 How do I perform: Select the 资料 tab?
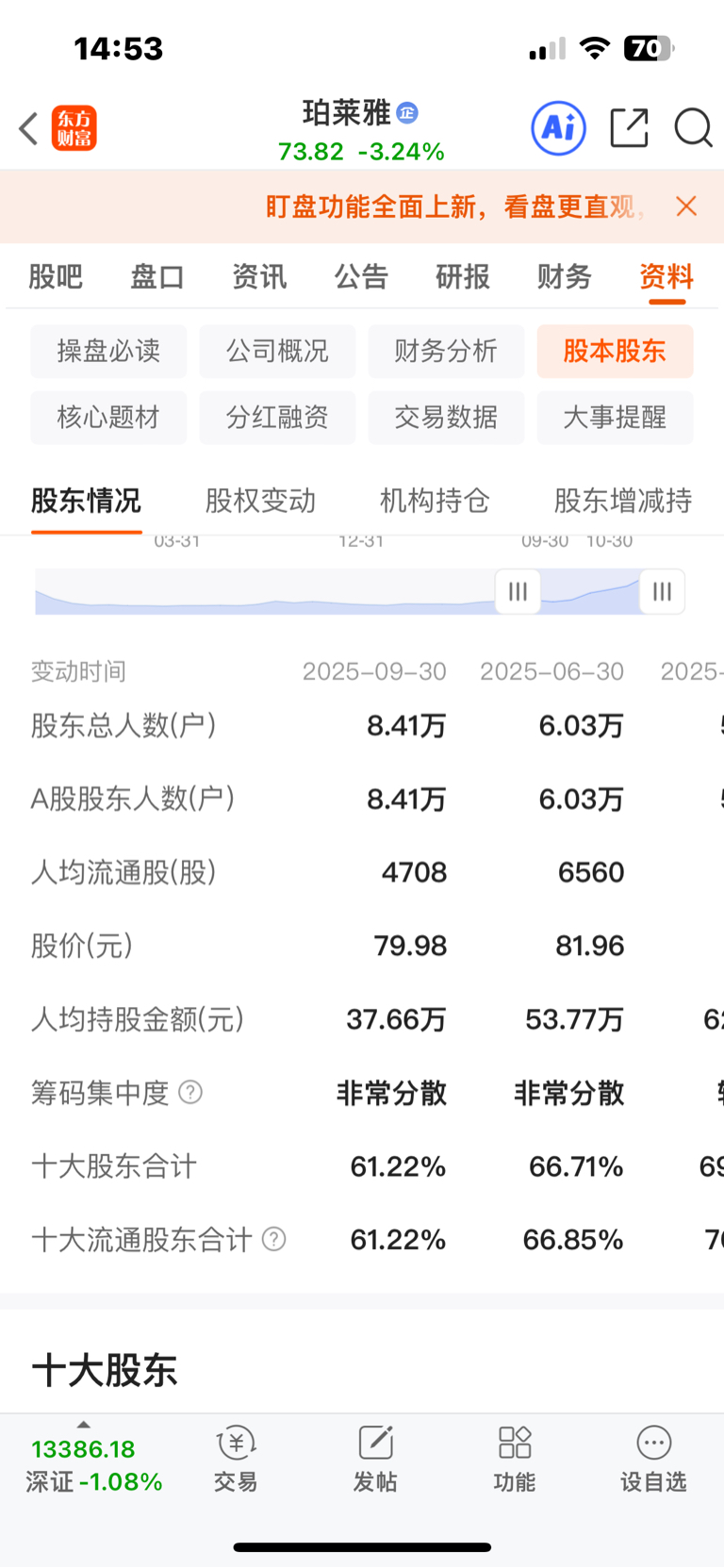(x=666, y=276)
